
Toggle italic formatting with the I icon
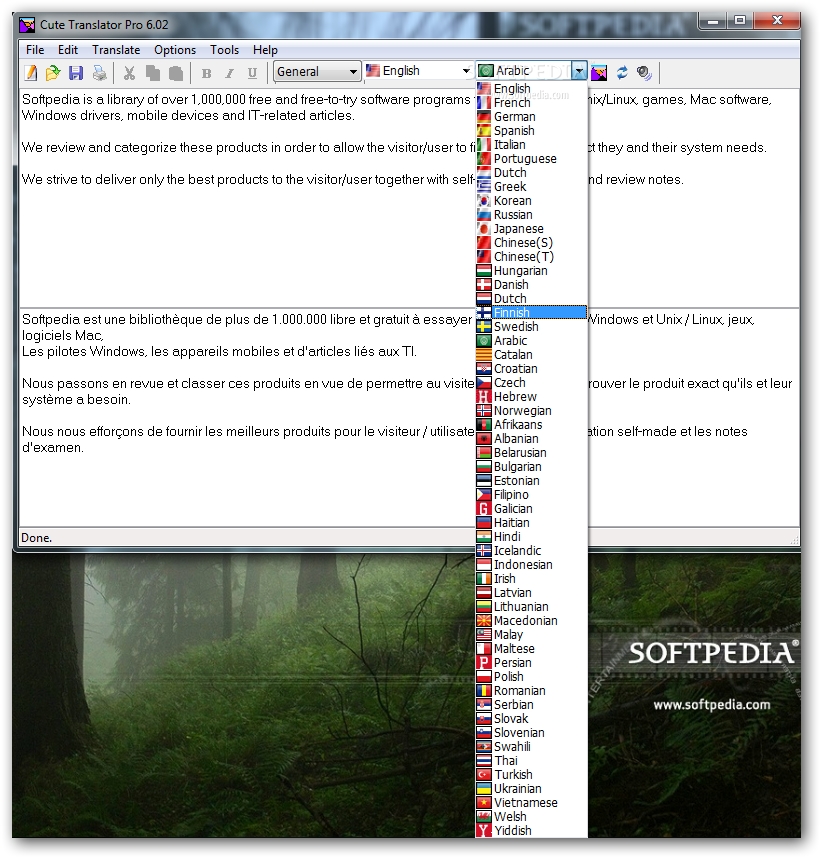pos(229,73)
